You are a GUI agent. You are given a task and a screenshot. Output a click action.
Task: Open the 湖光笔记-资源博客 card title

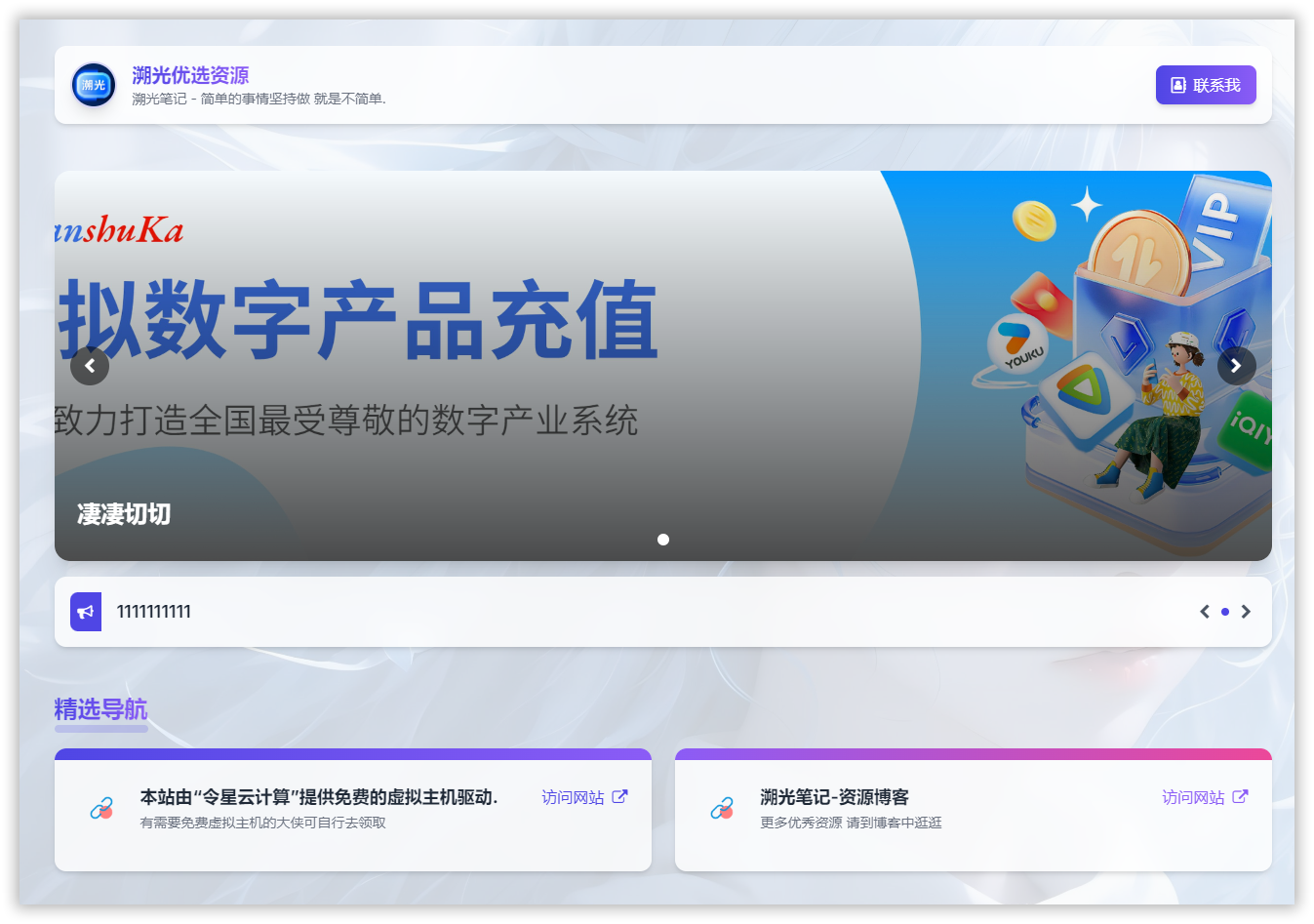coord(835,797)
